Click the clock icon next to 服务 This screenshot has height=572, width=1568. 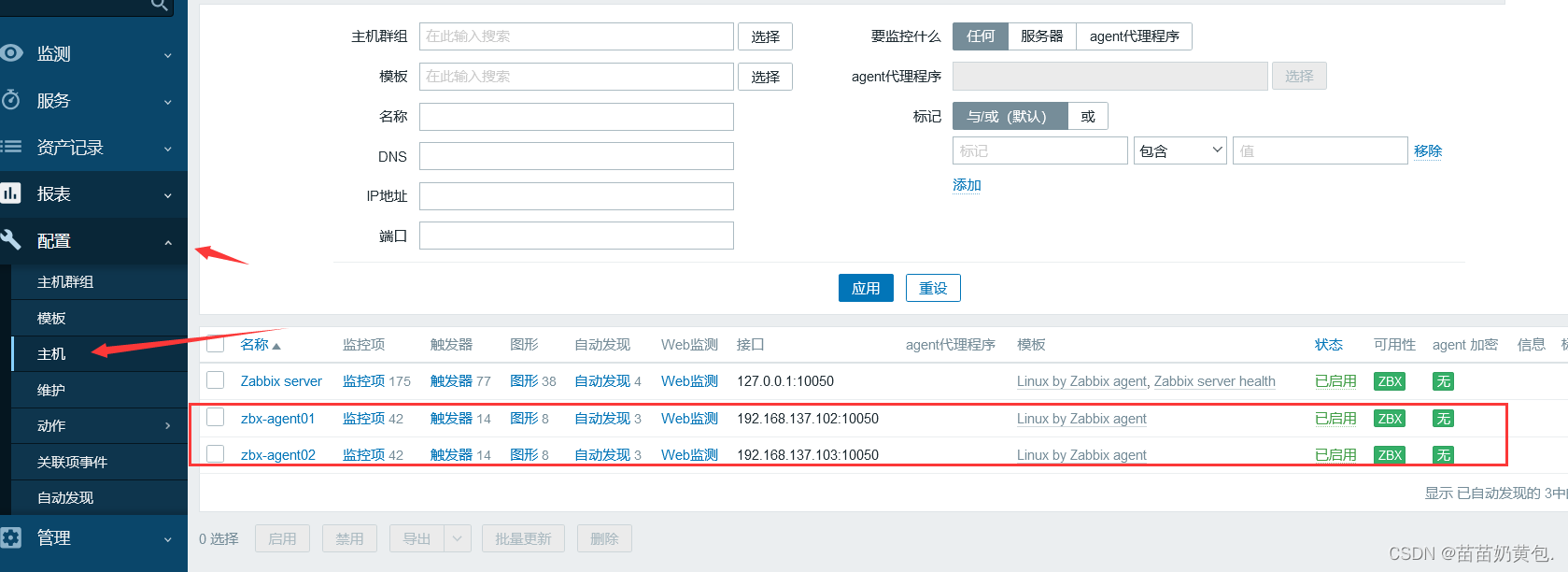tap(11, 99)
